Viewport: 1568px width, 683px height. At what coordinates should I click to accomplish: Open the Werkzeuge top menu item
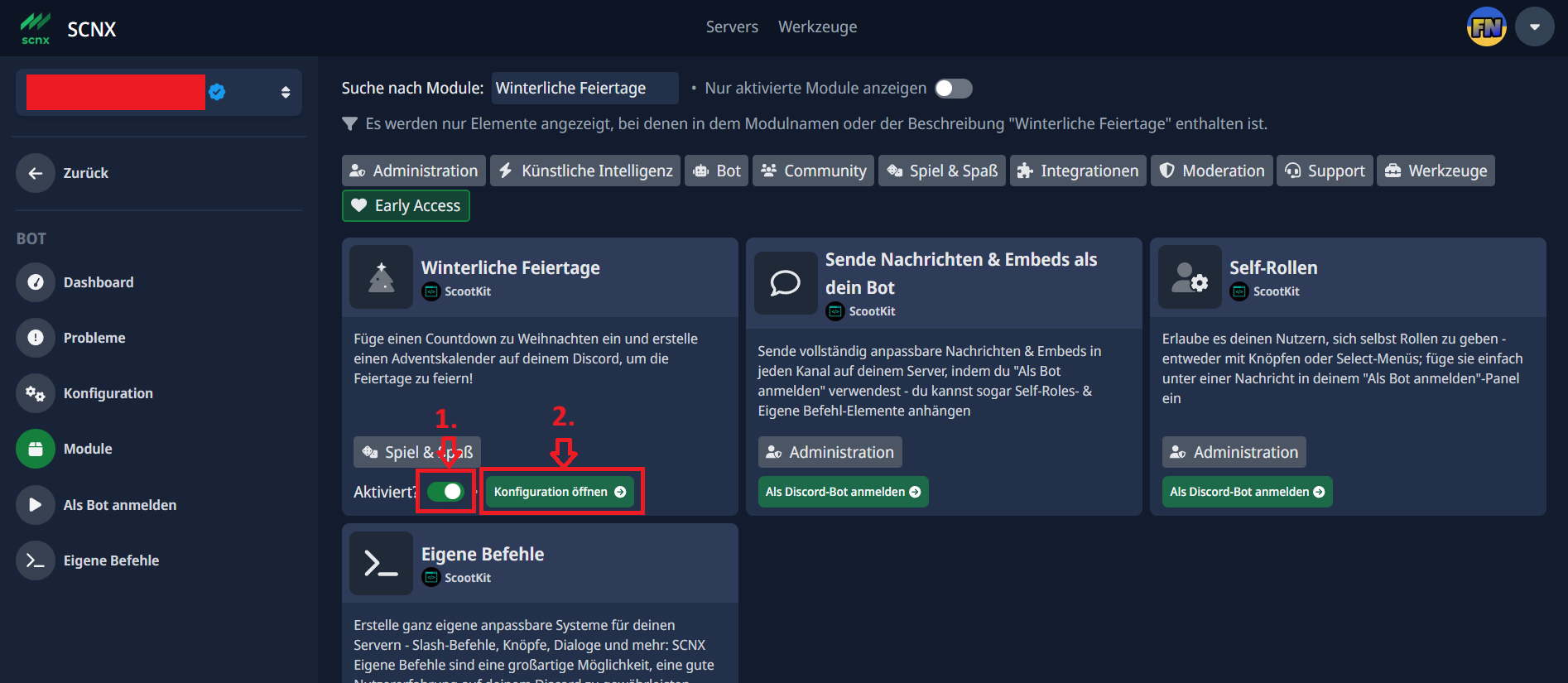817,26
